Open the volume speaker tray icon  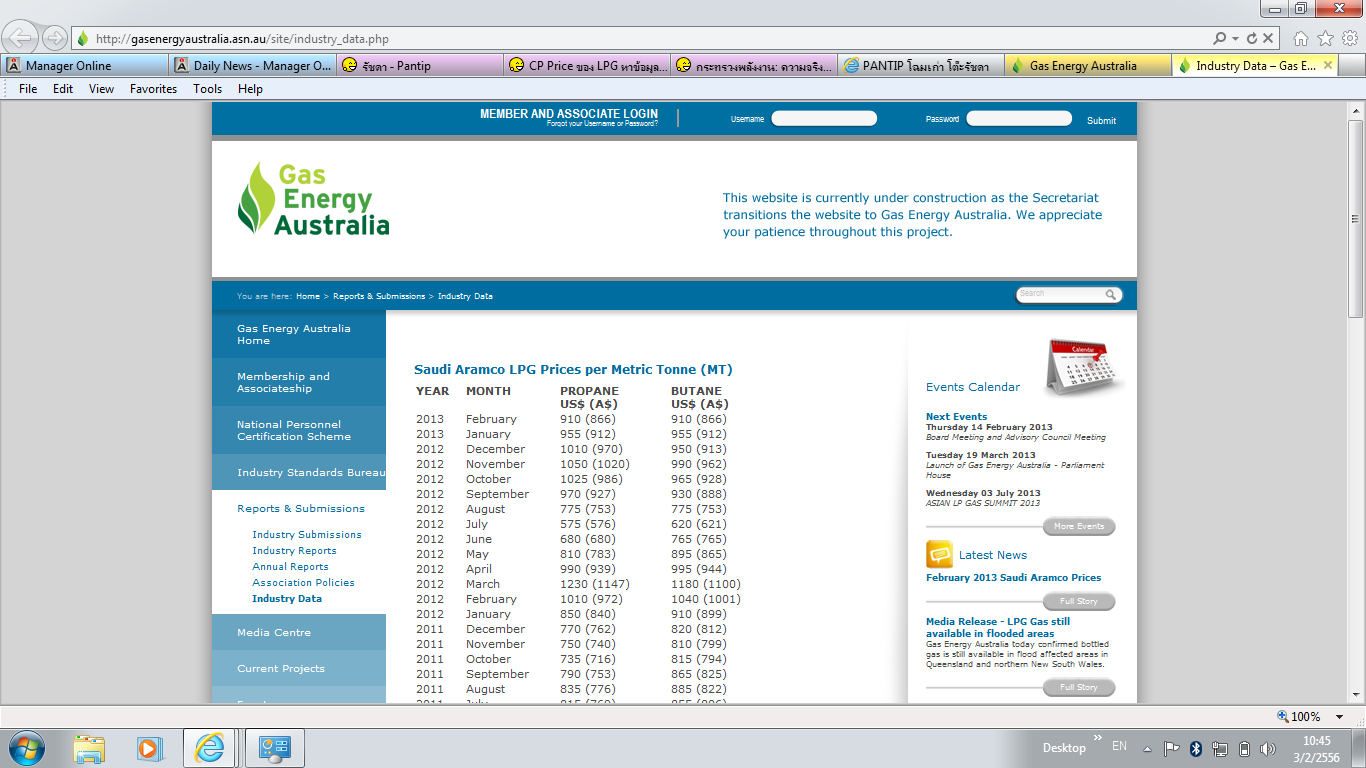coord(1268,748)
